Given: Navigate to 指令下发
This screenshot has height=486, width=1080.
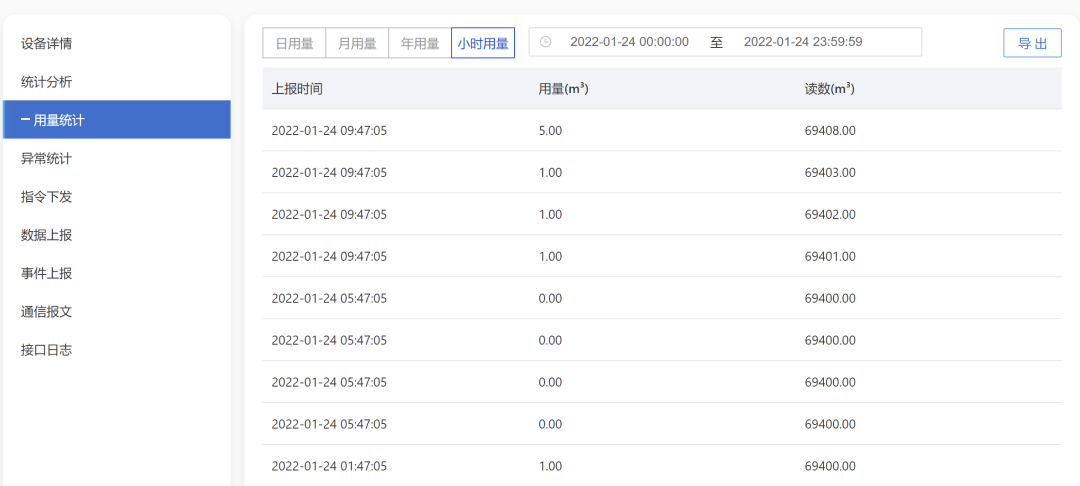Looking at the screenshot, I should coord(46,197).
